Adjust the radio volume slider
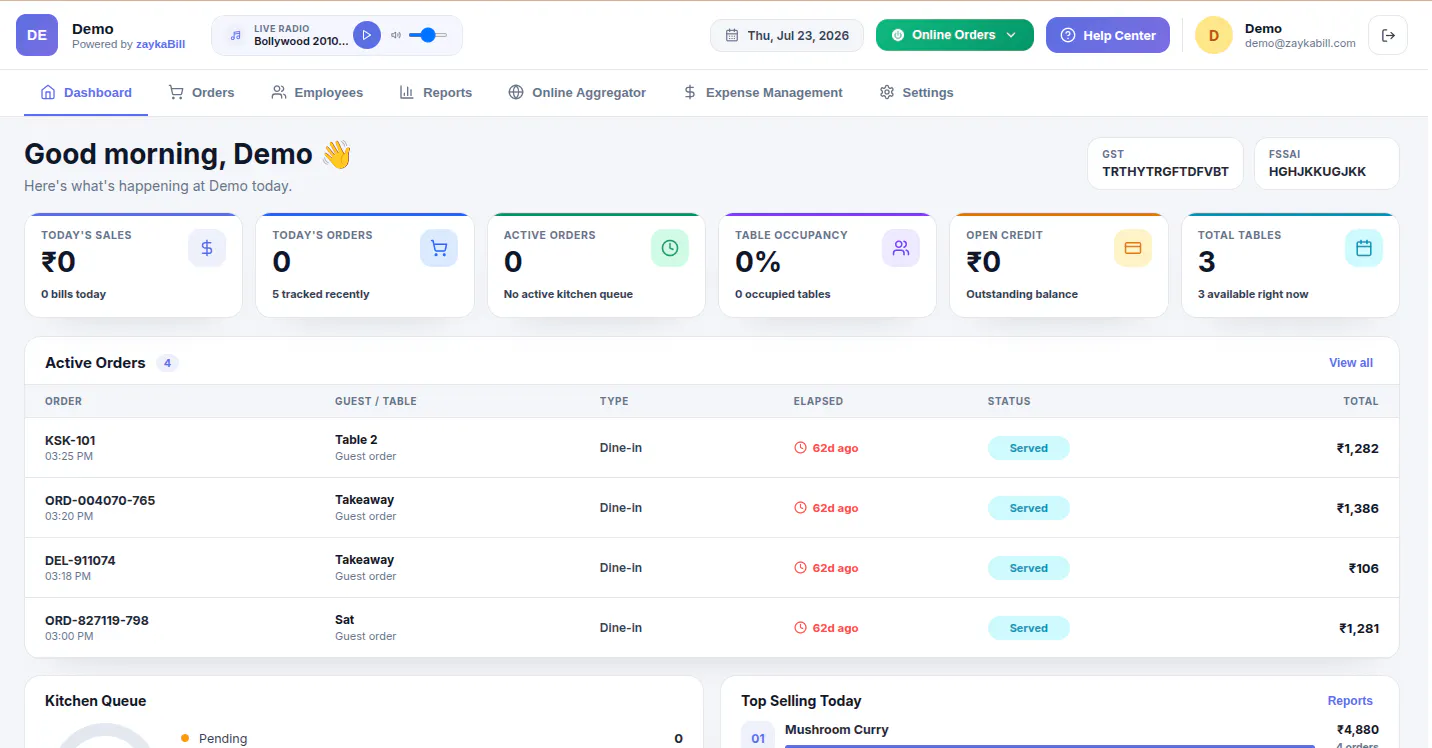The height and width of the screenshot is (748, 1432). tap(428, 35)
